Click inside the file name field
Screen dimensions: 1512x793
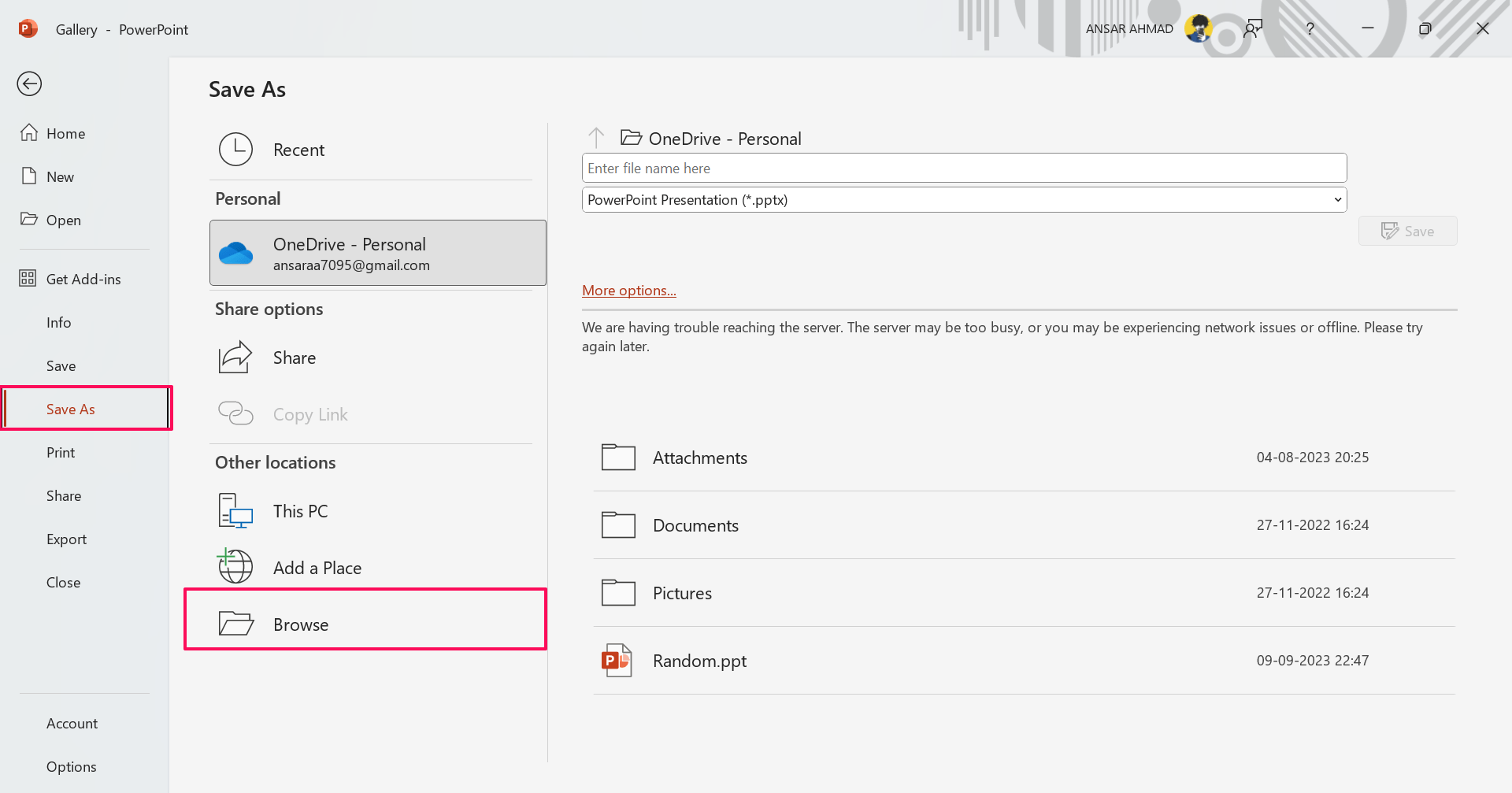point(964,168)
